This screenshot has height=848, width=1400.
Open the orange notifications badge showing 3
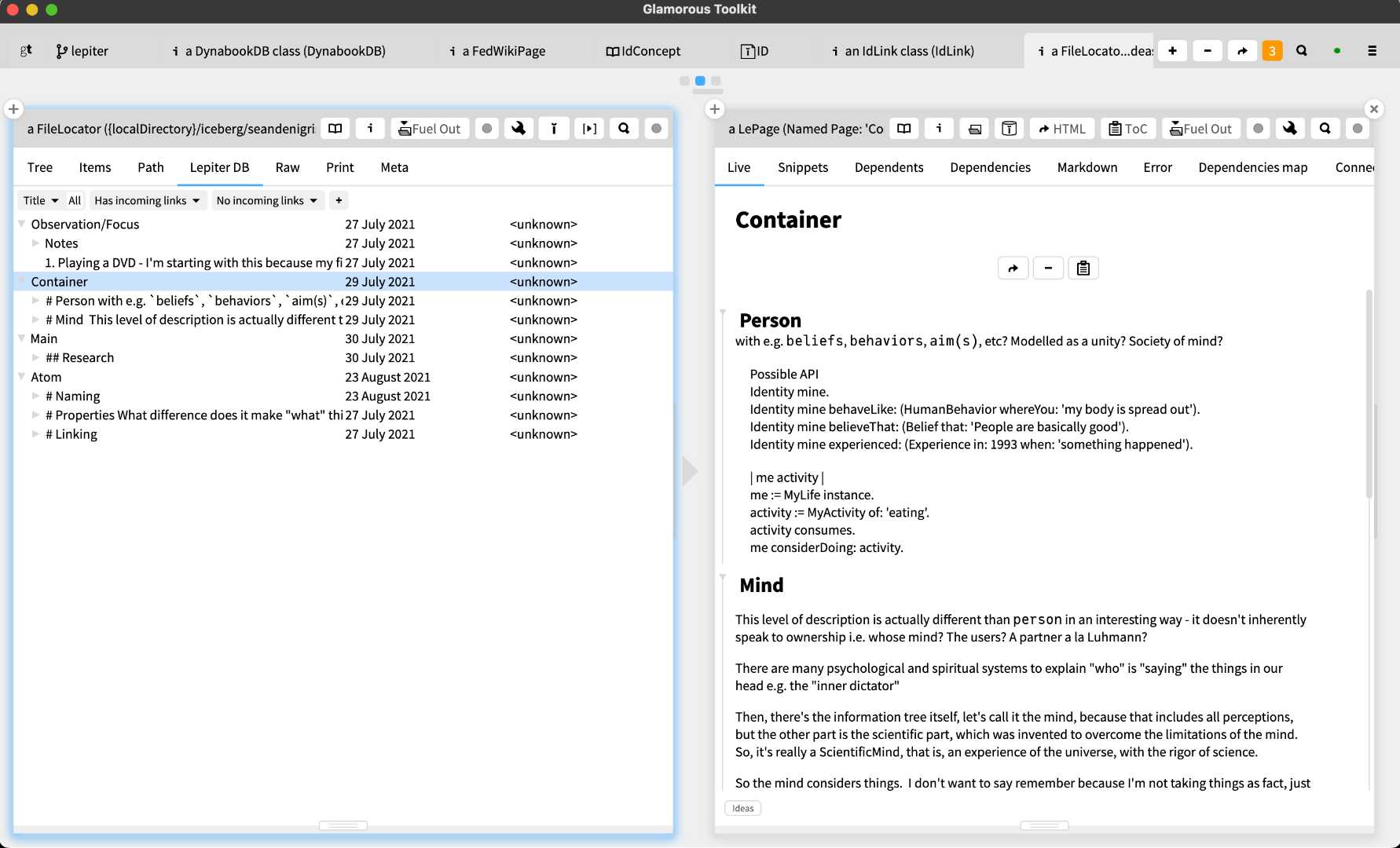[x=1272, y=50]
